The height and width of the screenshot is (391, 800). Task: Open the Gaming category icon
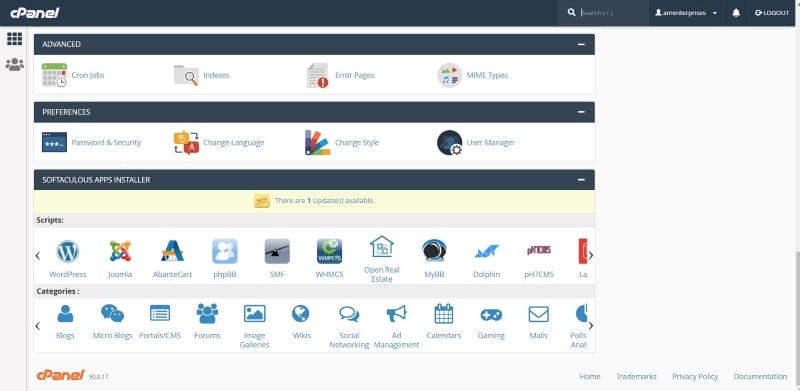pos(491,315)
